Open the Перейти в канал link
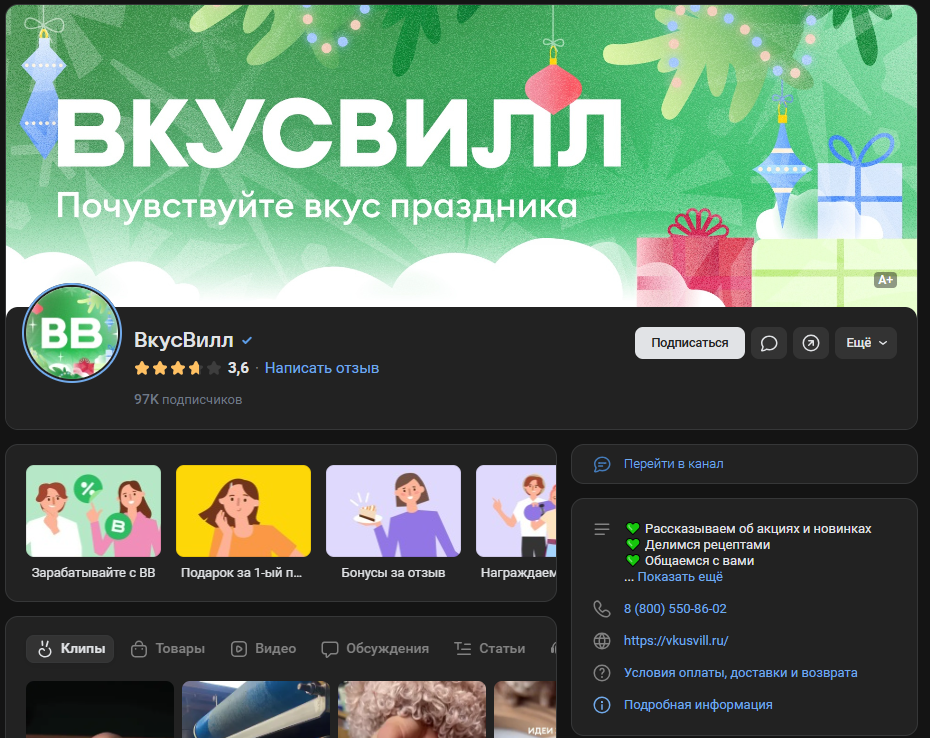Screen dimensions: 930x738 (x=673, y=464)
